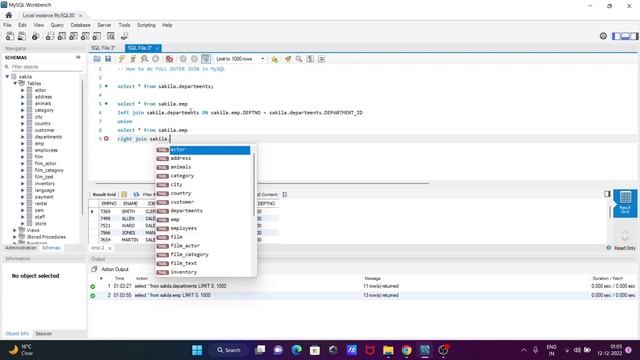Toggle the bottom output panel visibility
The image size is (640, 360).
(625, 36)
